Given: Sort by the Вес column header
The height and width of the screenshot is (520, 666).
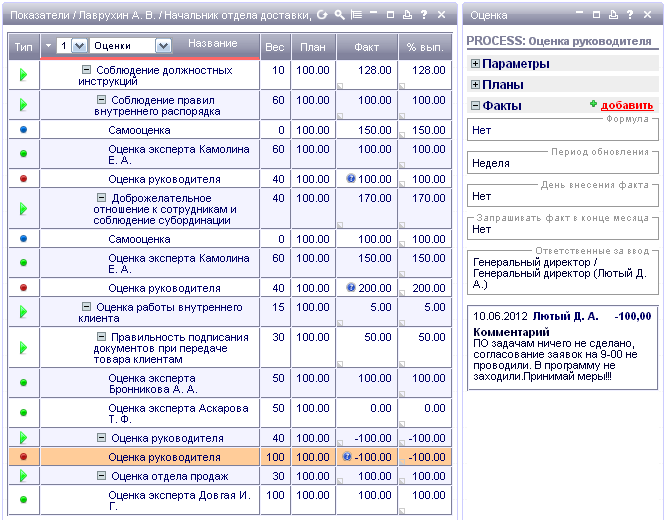Looking at the screenshot, I should 275,47.
